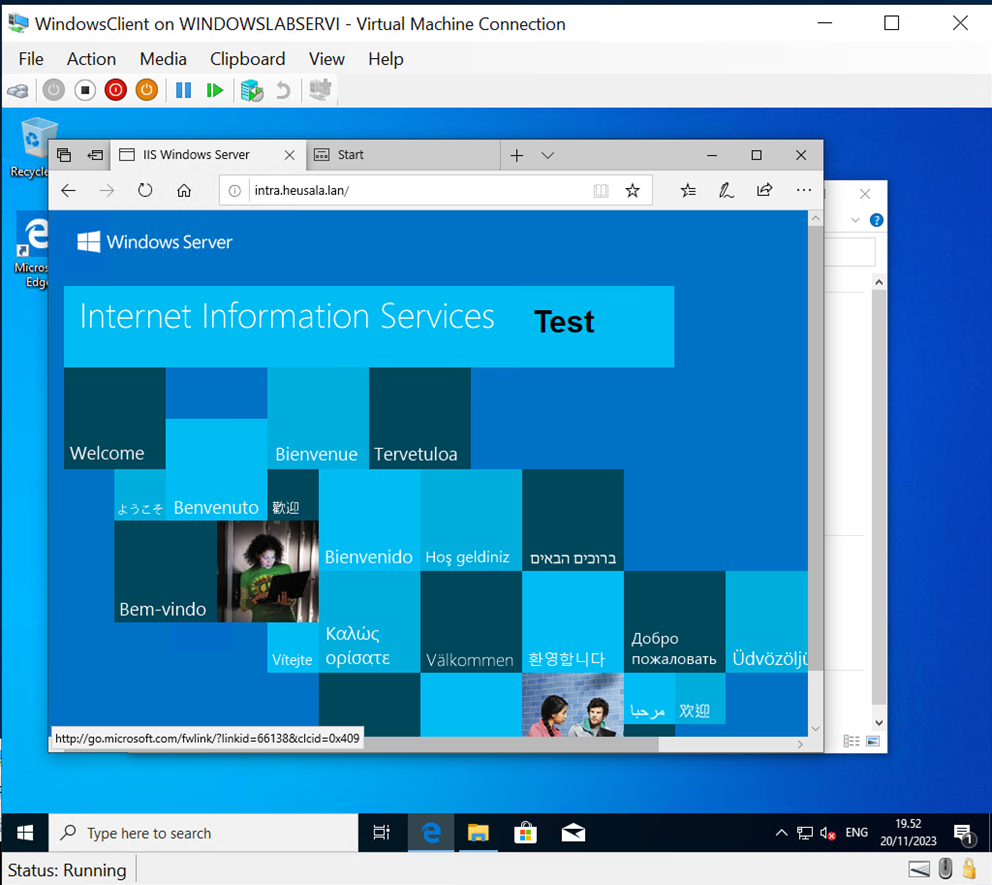Open Reading view with the book icon
The image size is (992, 885).
pyautogui.click(x=600, y=190)
